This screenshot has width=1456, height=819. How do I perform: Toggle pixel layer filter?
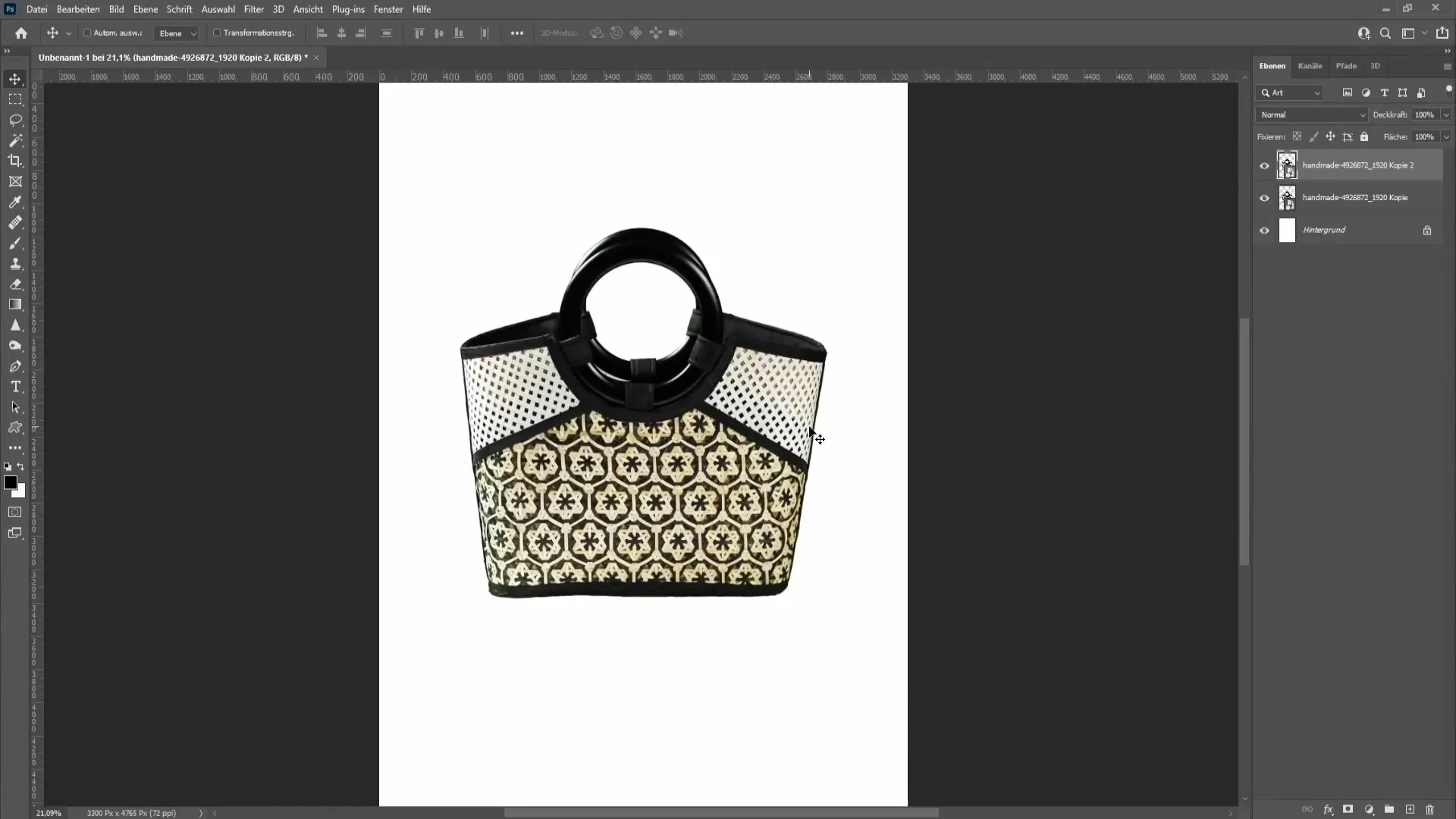pos(1348,93)
